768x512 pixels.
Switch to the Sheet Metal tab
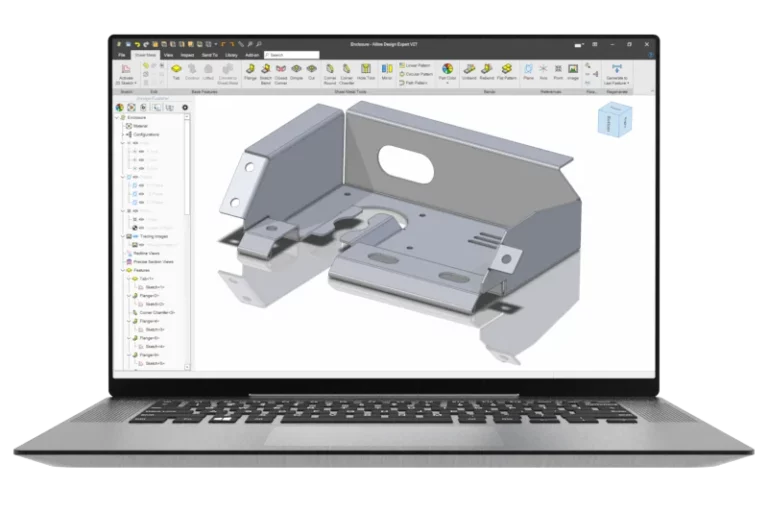pos(145,55)
